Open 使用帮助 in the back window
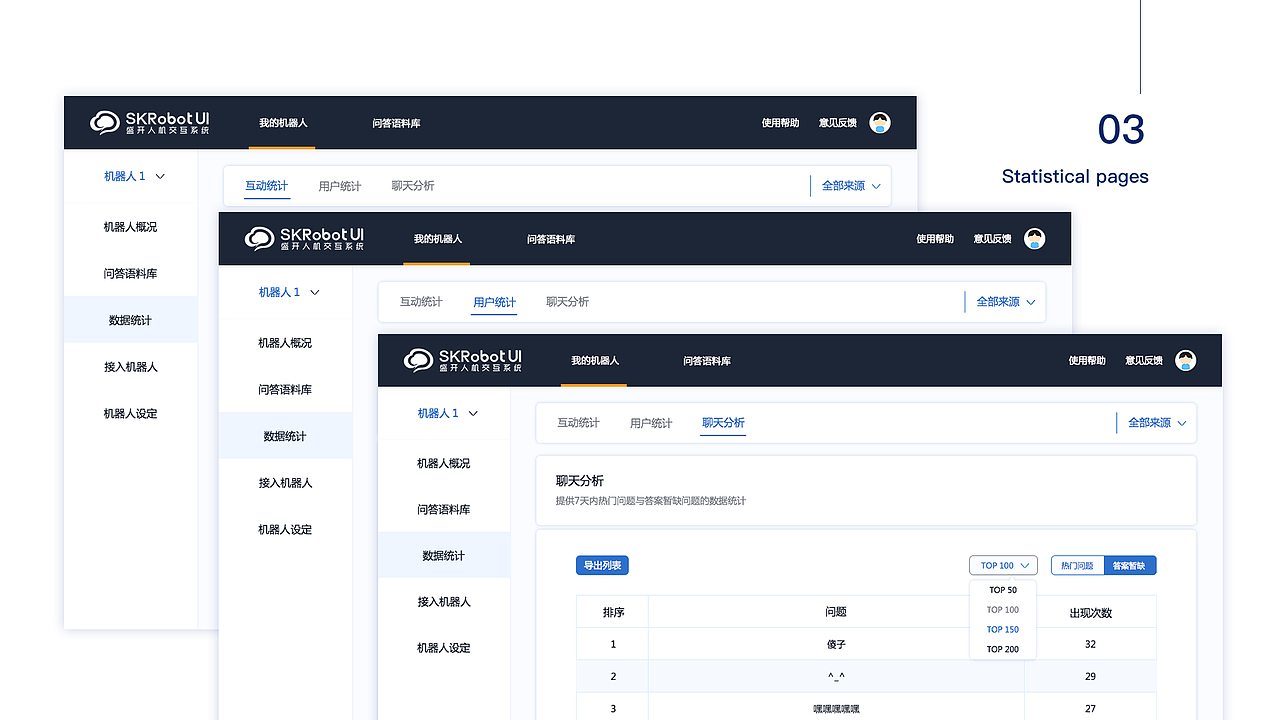1280x720 pixels. point(780,123)
